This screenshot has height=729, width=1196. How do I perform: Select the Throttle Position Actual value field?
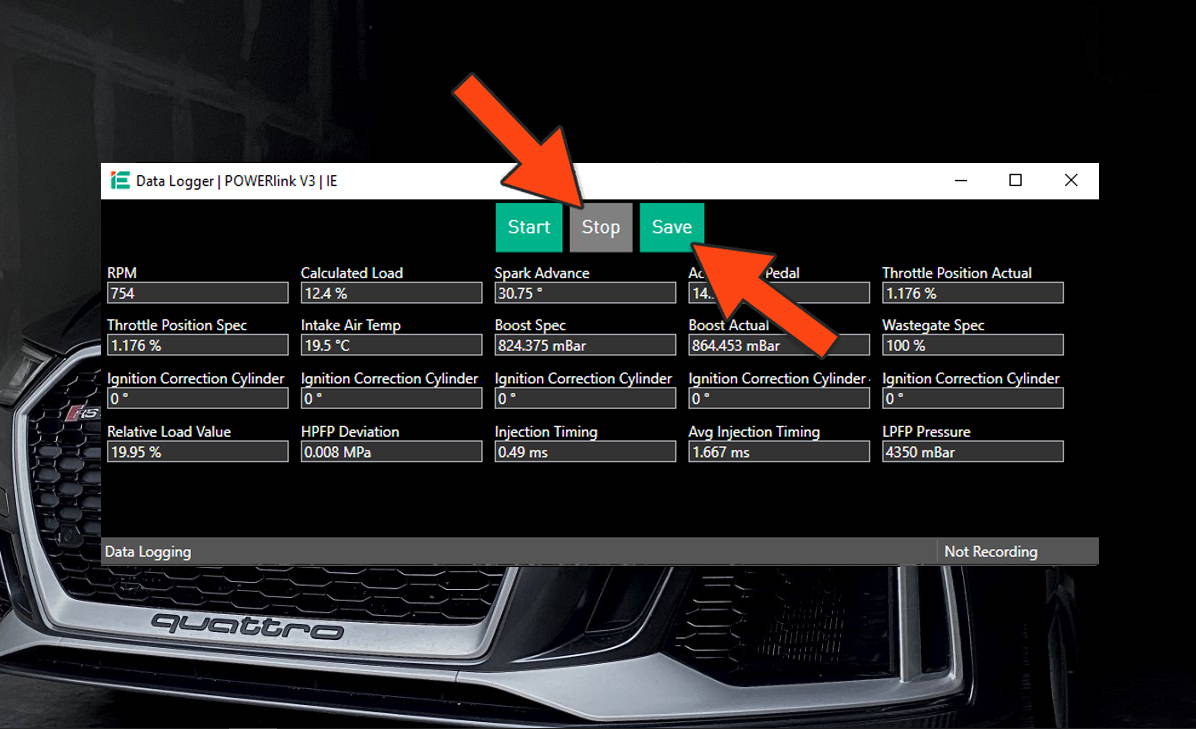point(973,293)
